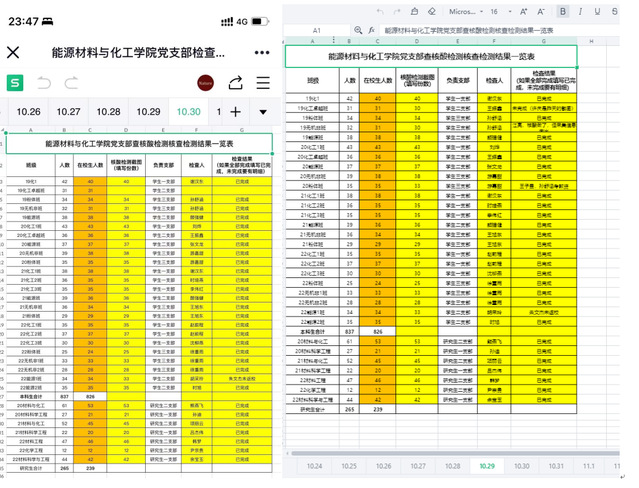Click the magnifier icon beside the fx bar
The height and width of the screenshot is (488, 639).
pos(359,31)
